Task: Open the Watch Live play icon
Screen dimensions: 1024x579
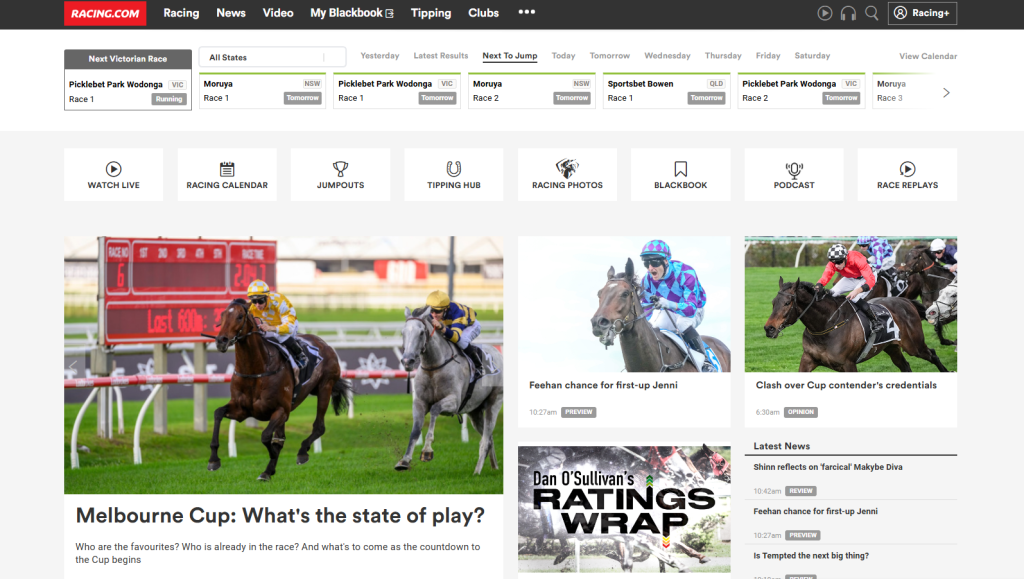Action: click(x=113, y=170)
